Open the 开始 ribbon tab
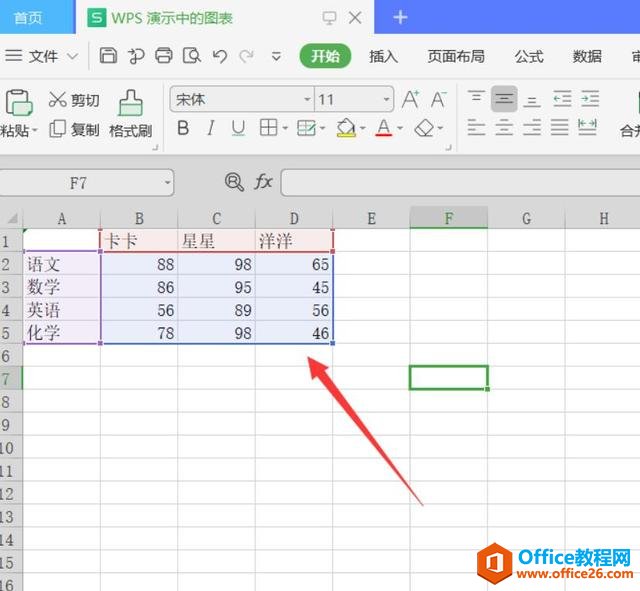 [x=325, y=56]
